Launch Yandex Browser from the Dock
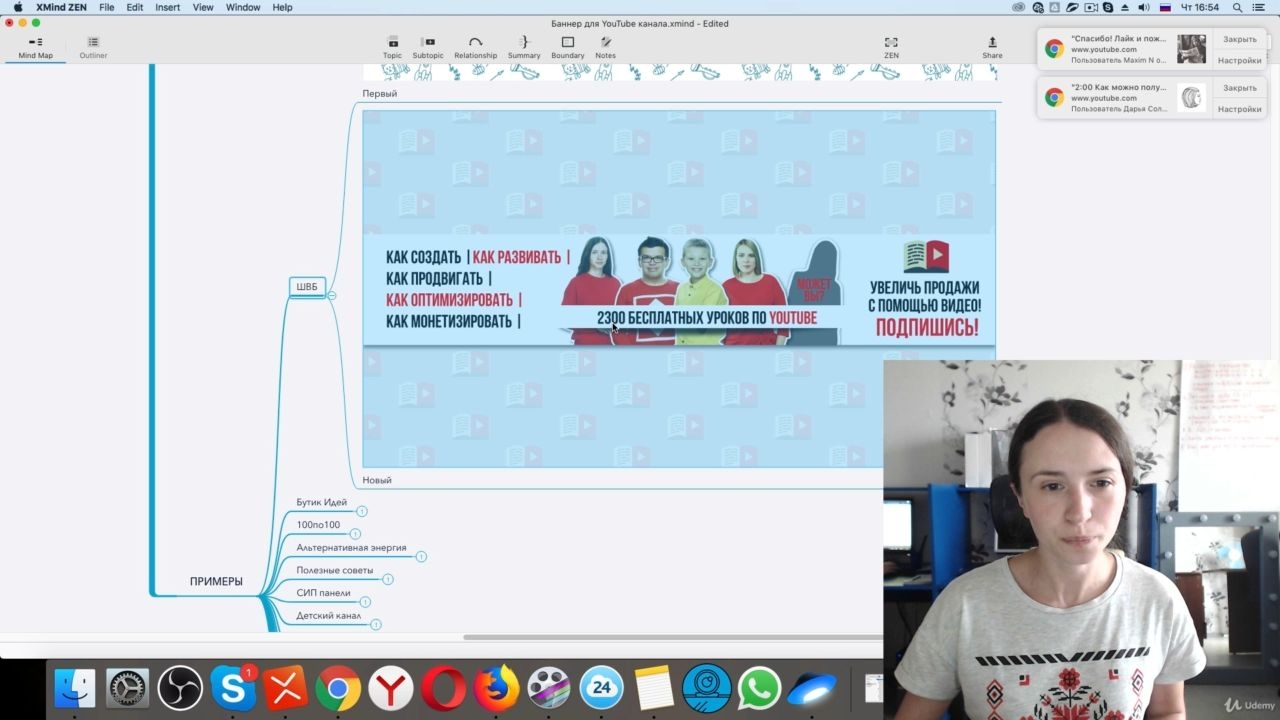Viewport: 1280px width, 720px height. click(391, 688)
